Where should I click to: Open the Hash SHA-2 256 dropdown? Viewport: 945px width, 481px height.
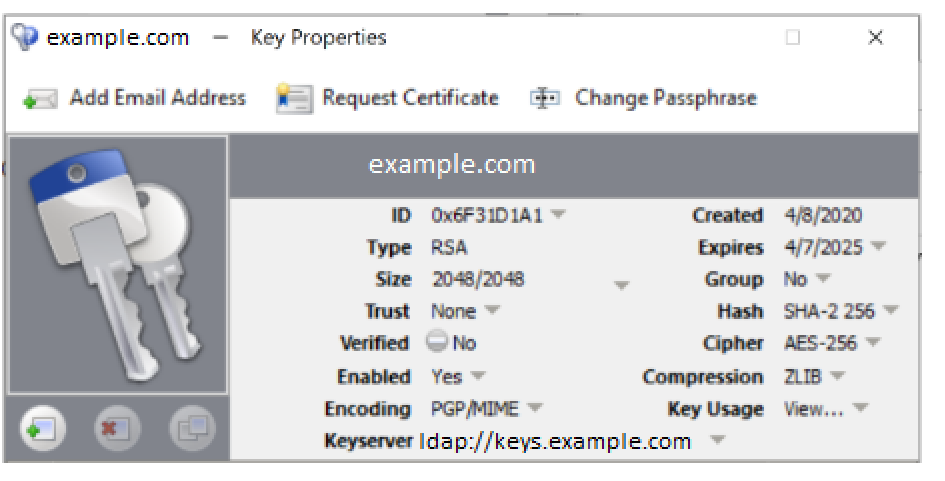pyautogui.click(x=890, y=310)
